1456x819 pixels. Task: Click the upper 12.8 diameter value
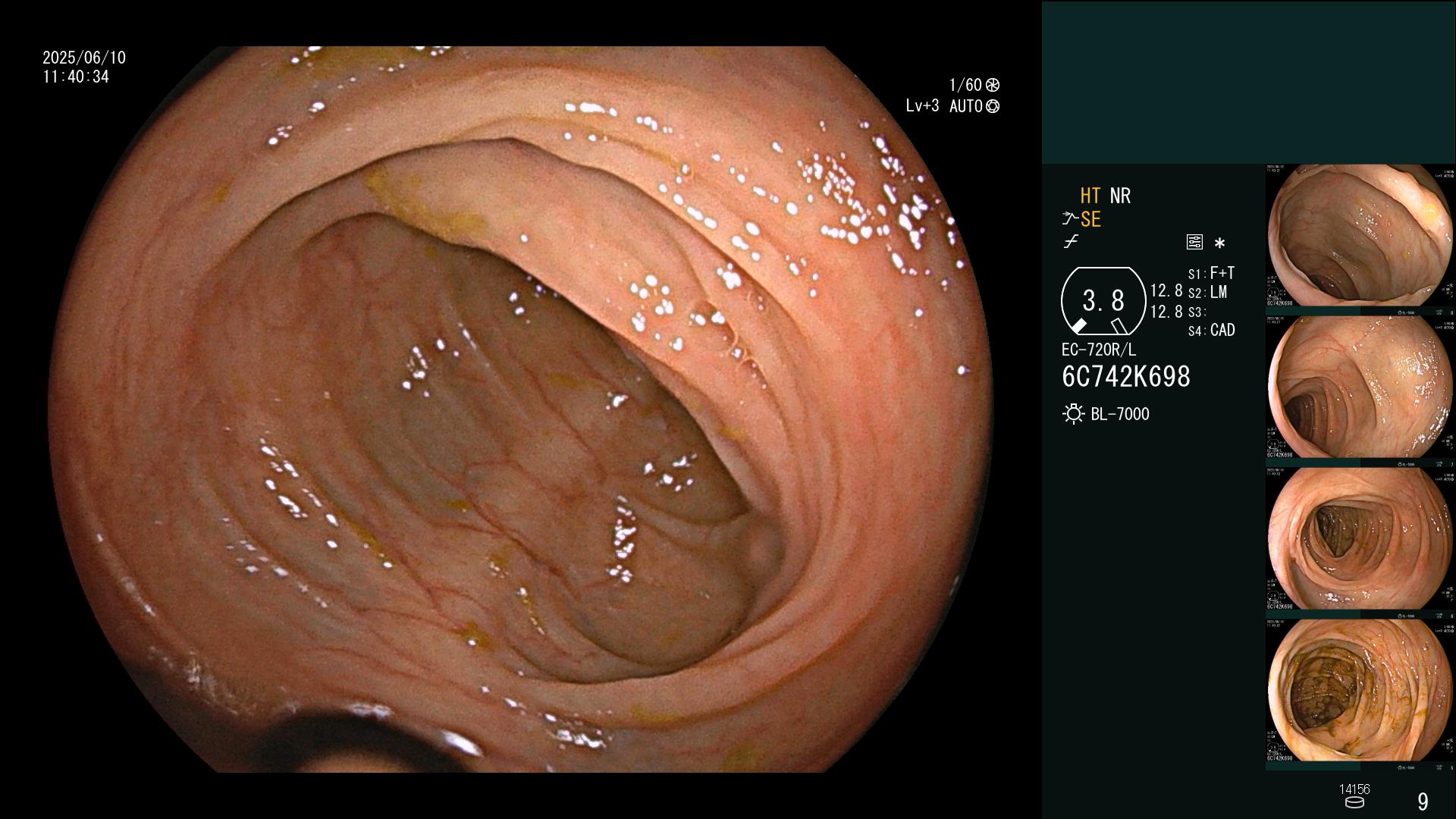(1166, 291)
